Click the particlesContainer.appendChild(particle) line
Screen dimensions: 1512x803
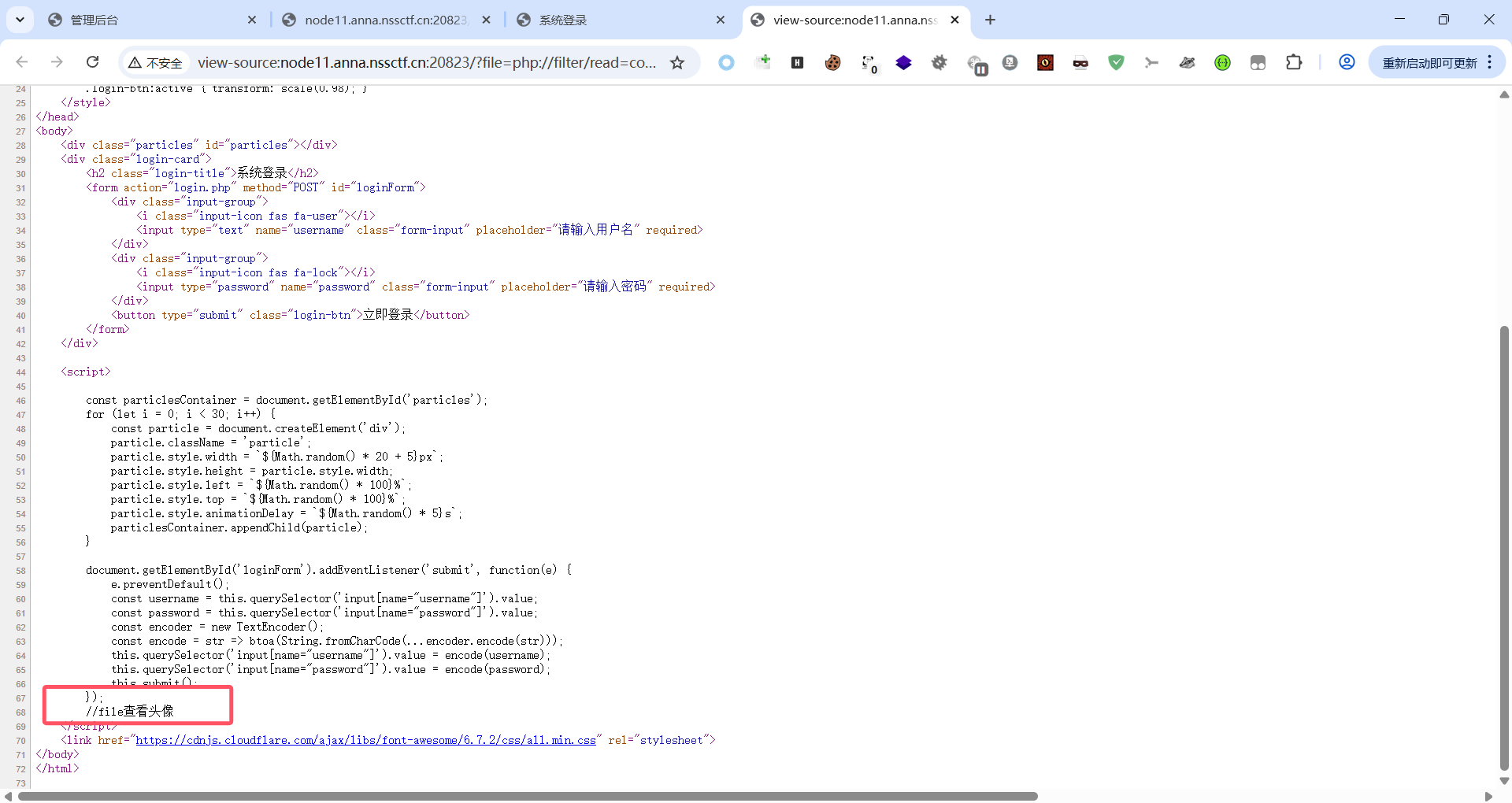[239, 527]
